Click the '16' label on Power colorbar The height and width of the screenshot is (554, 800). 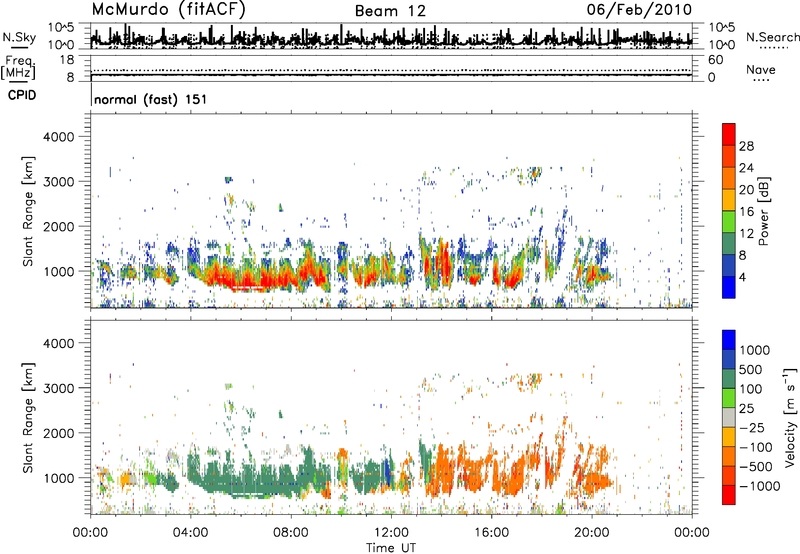[x=746, y=212]
